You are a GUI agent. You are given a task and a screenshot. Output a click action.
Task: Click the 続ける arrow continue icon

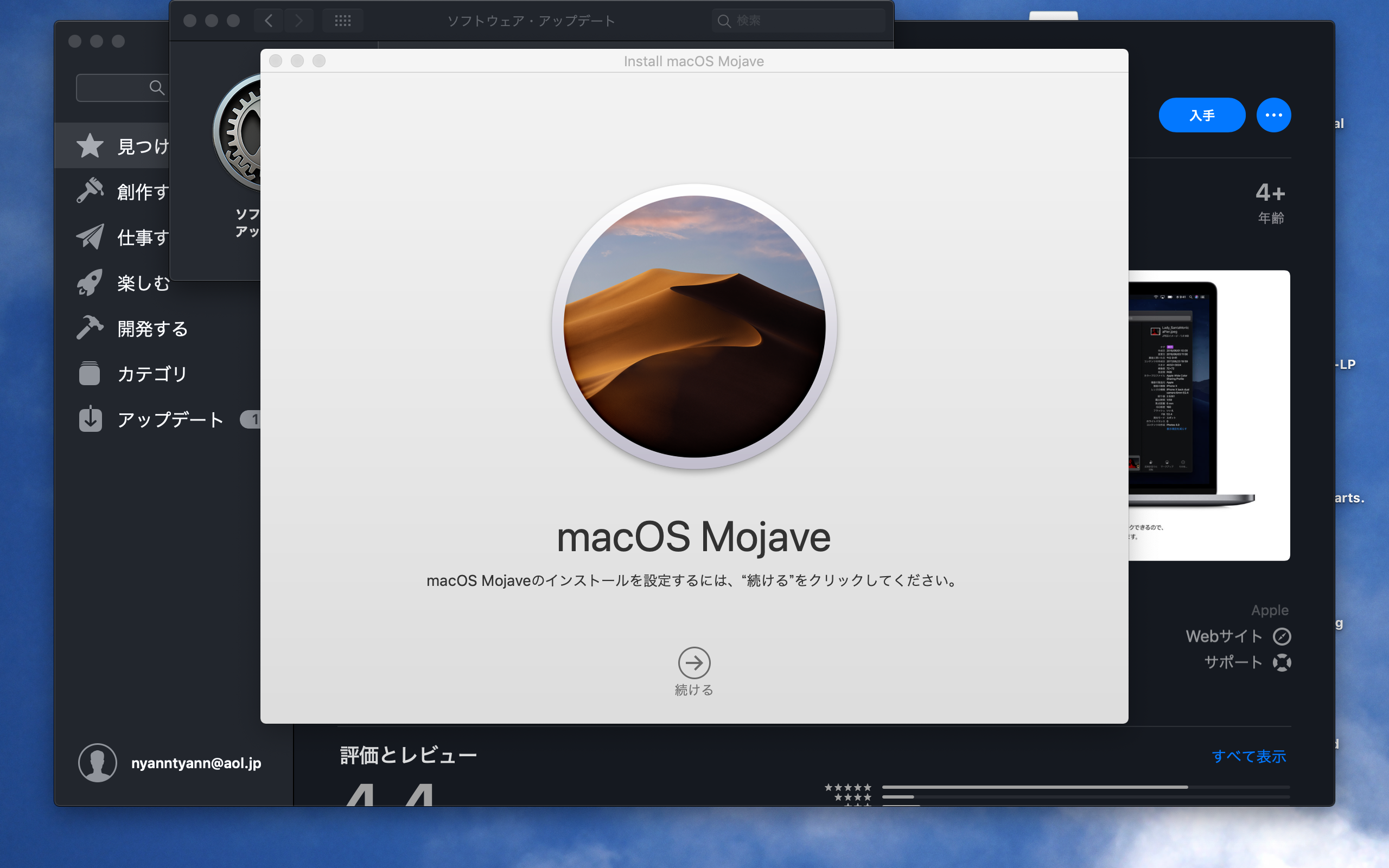tap(694, 663)
